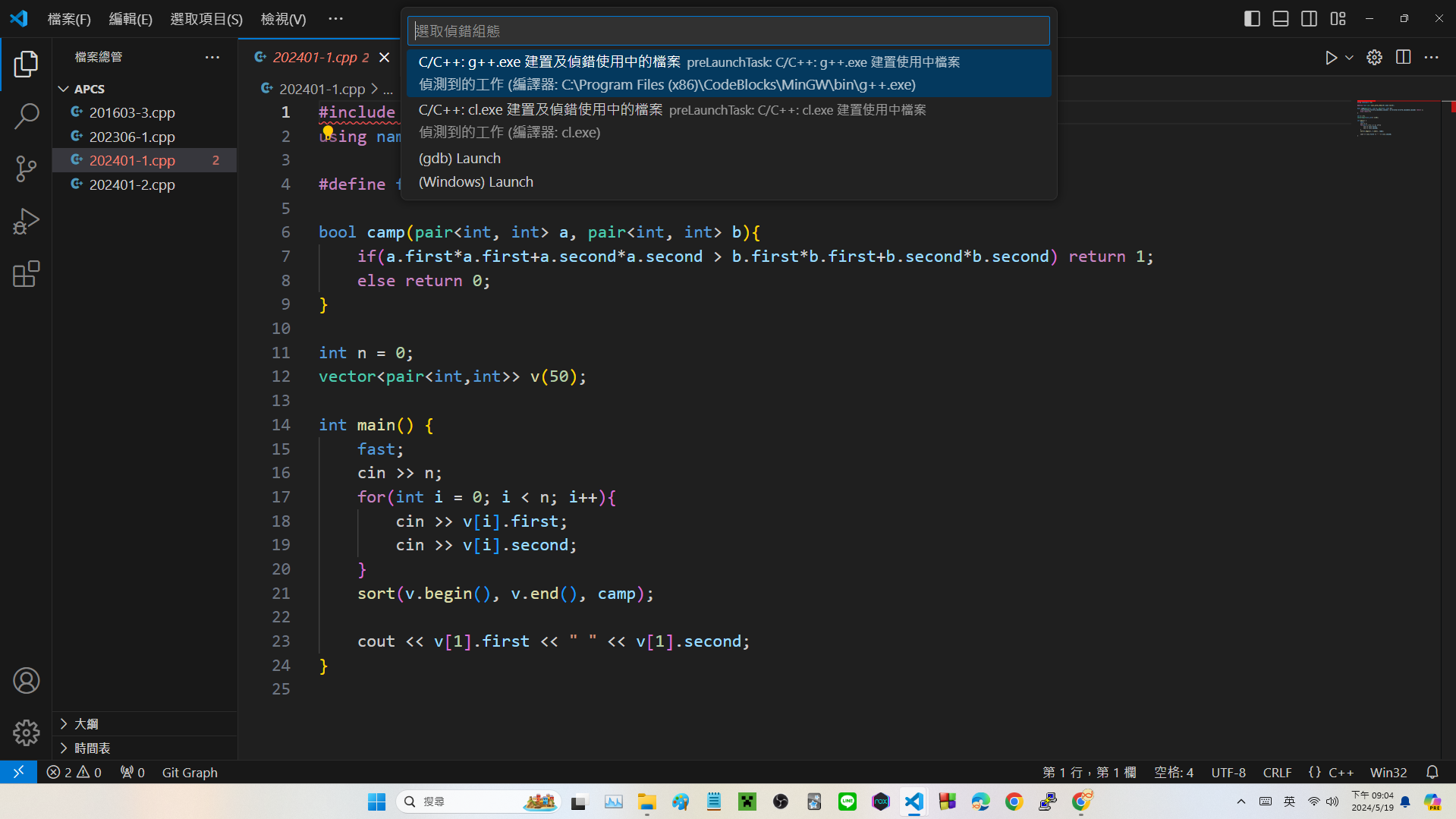The height and width of the screenshot is (819, 1456).
Task: Click the Run C/C++ file play button
Action: coord(1331,58)
